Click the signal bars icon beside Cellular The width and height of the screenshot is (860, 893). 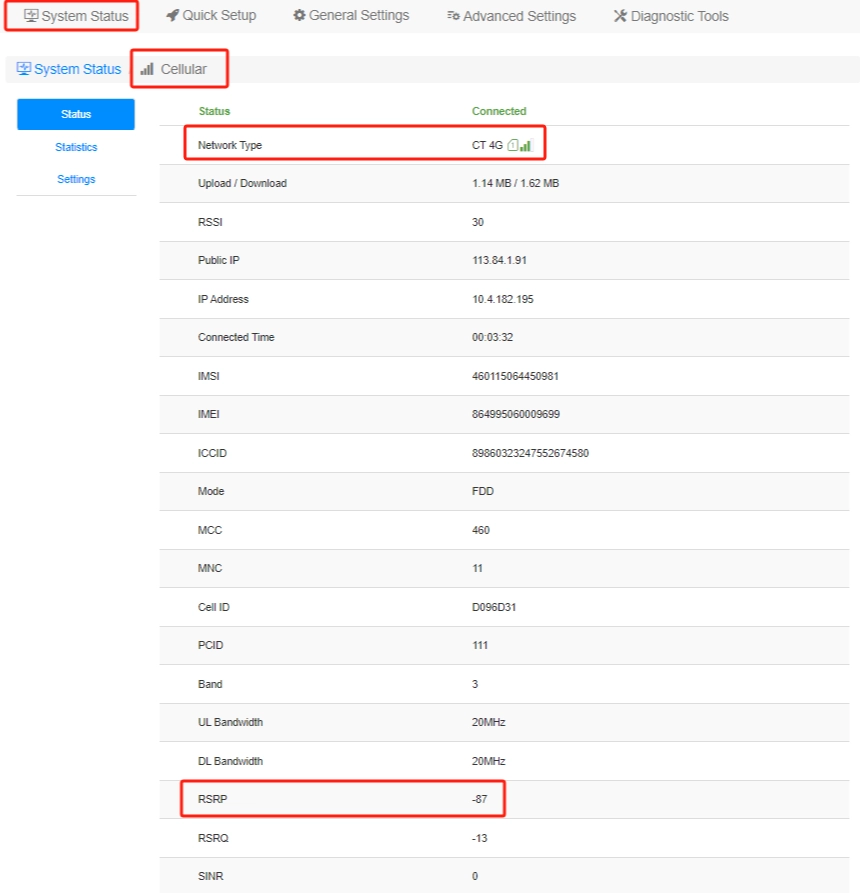tap(147, 69)
